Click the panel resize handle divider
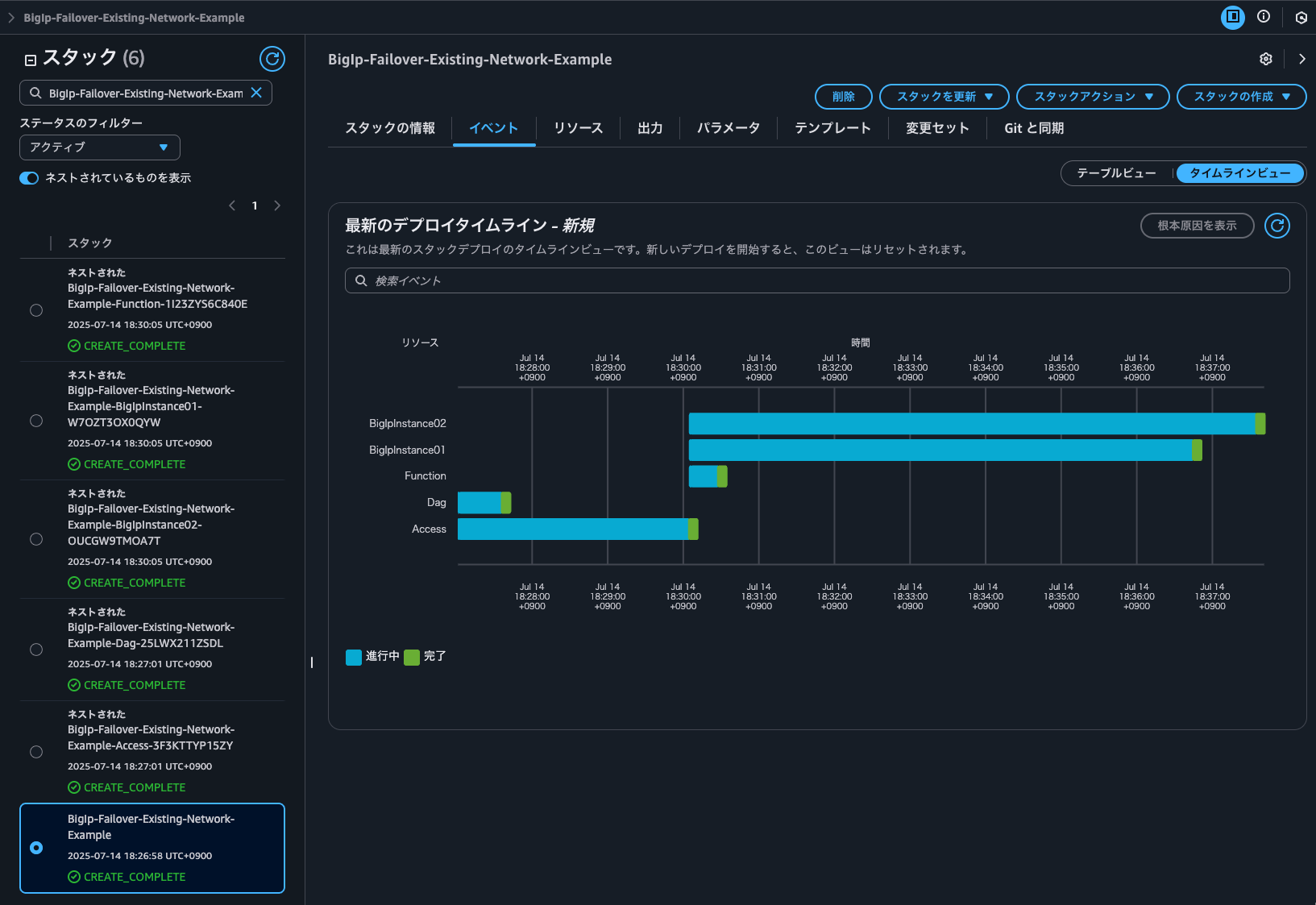 click(312, 662)
